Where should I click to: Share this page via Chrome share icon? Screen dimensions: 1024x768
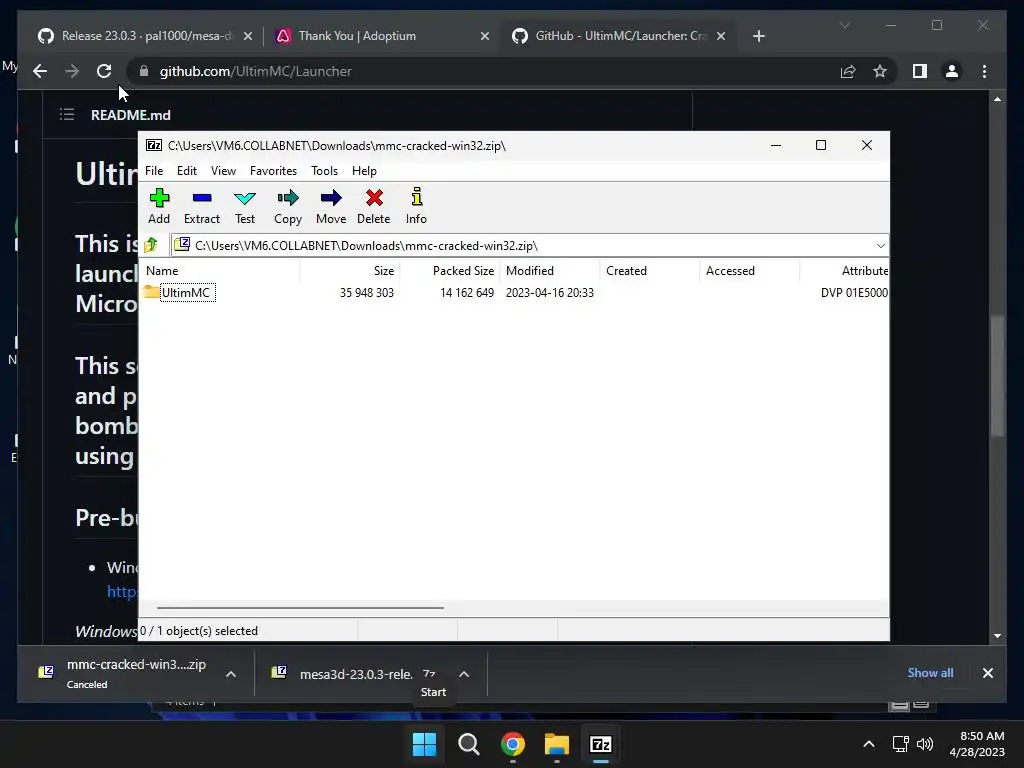pyautogui.click(x=848, y=71)
